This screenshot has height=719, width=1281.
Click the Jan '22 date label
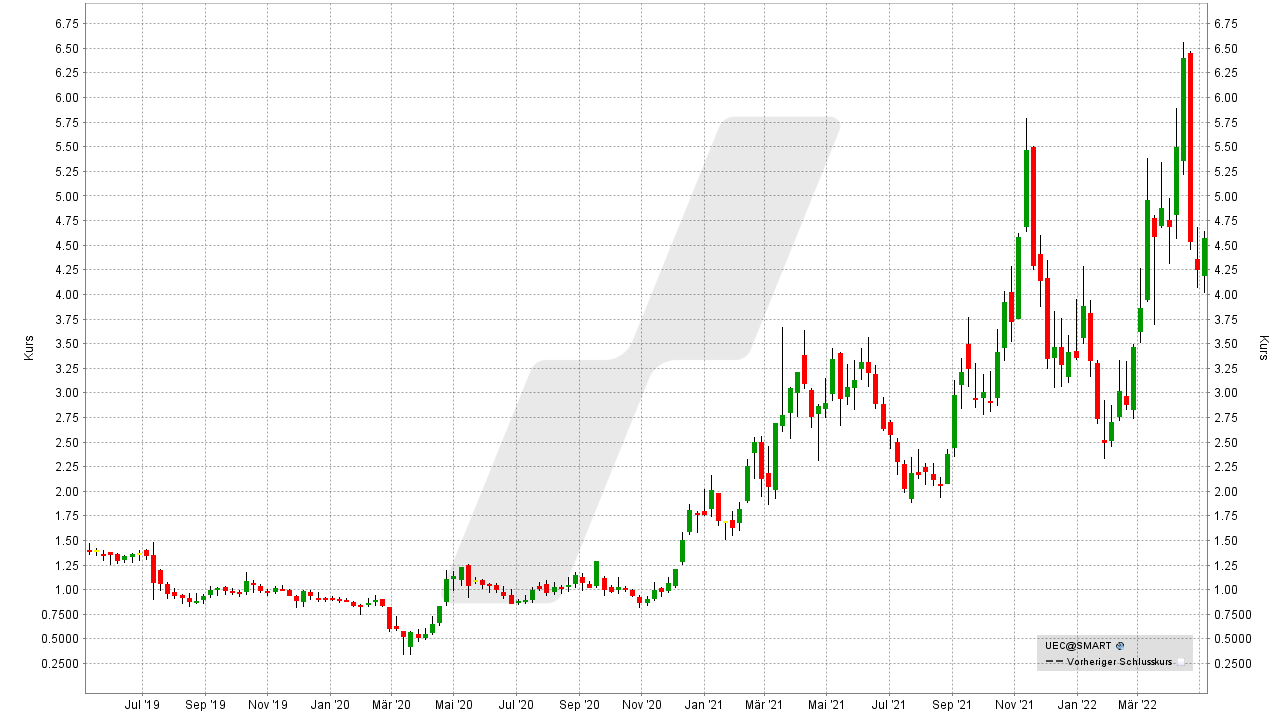click(x=1077, y=704)
